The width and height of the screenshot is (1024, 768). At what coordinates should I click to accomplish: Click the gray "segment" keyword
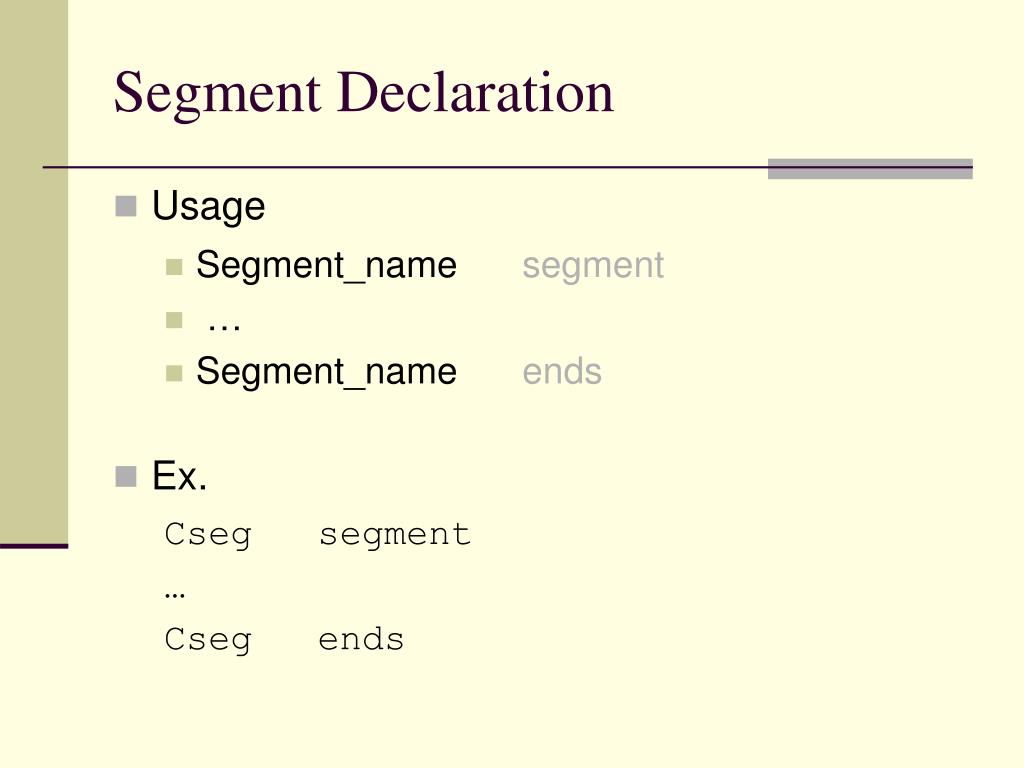[592, 266]
